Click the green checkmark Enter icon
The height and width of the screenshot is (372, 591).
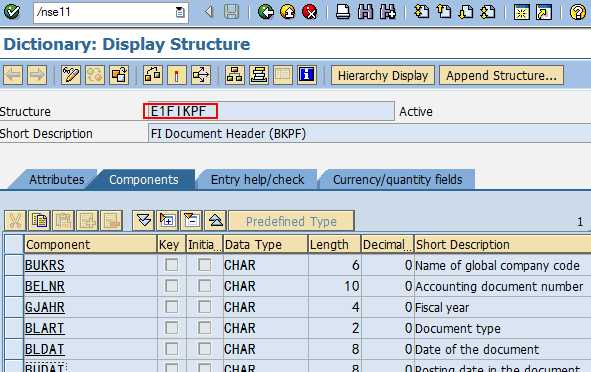[x=12, y=12]
